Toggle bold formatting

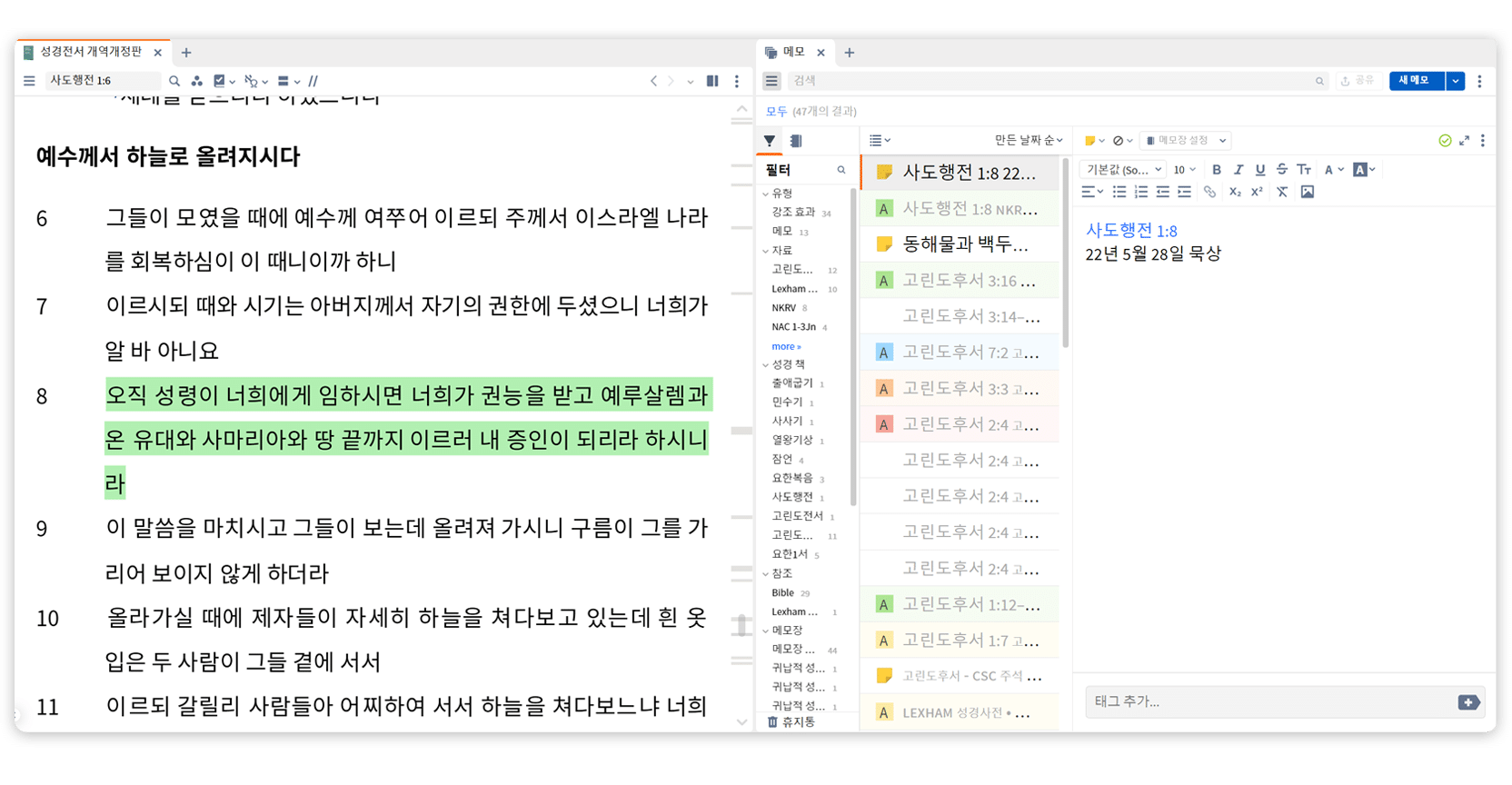1217,170
